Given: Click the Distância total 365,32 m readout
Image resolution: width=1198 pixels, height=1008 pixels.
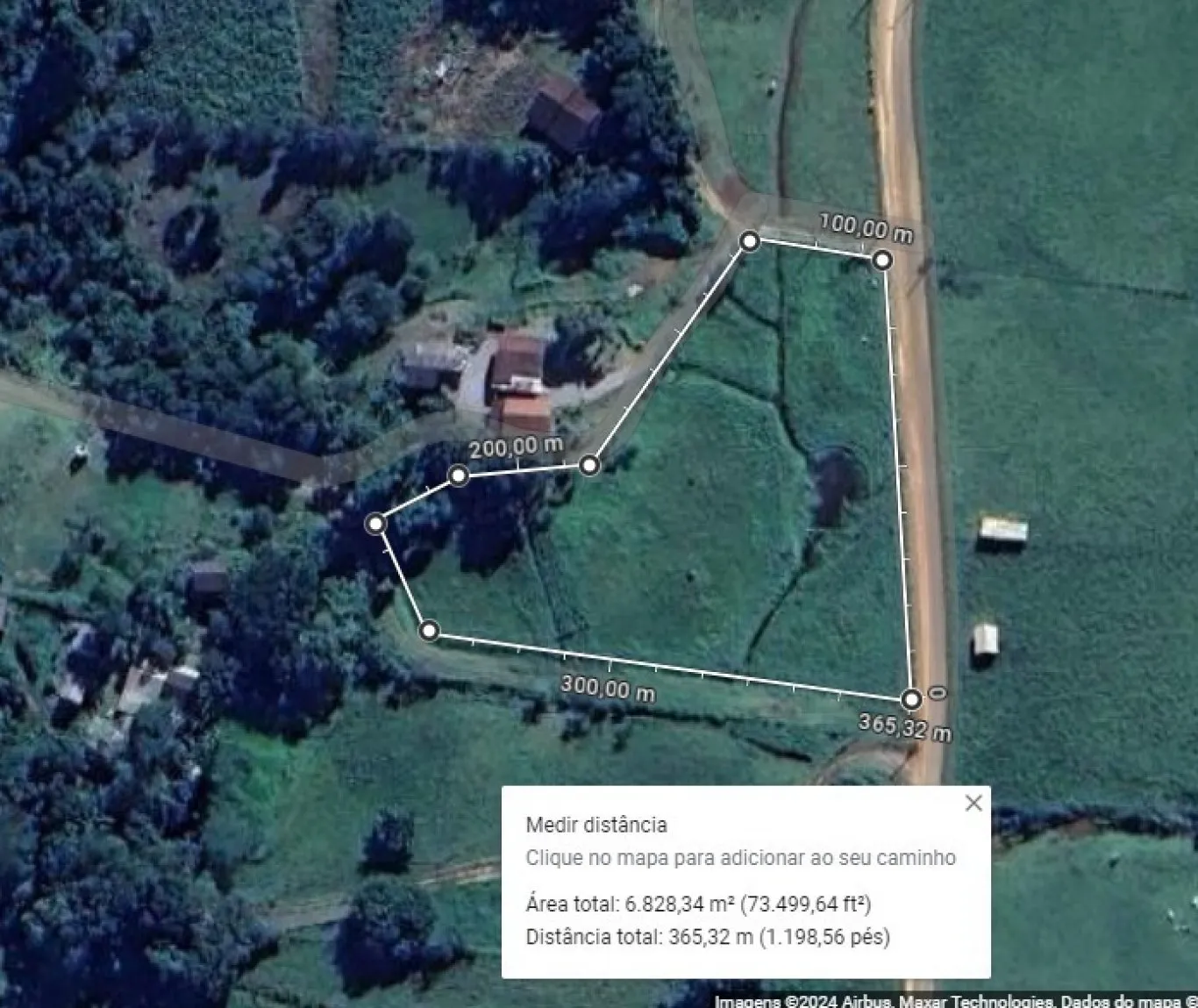Looking at the screenshot, I should [x=708, y=937].
